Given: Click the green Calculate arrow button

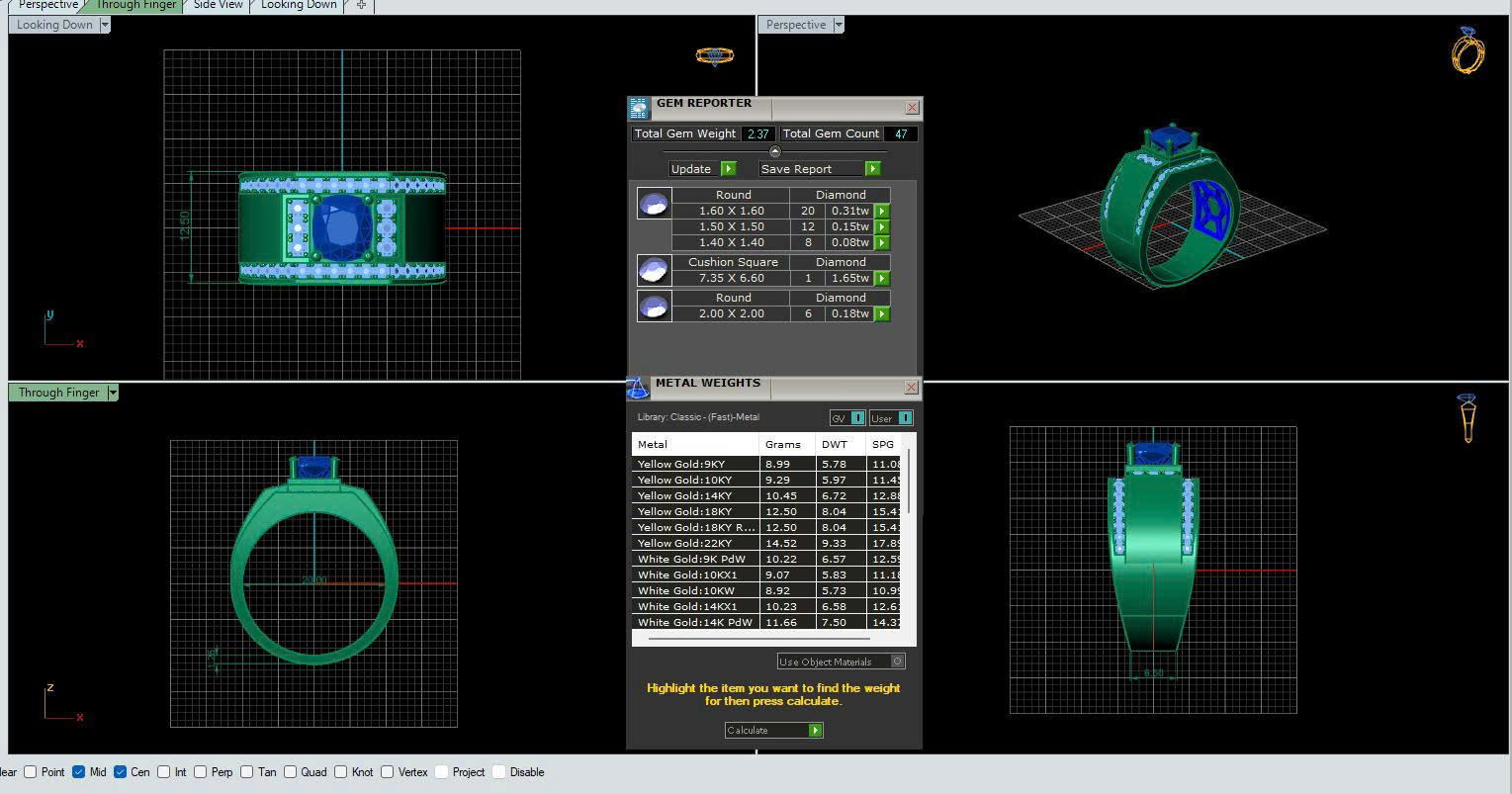Looking at the screenshot, I should 815,730.
